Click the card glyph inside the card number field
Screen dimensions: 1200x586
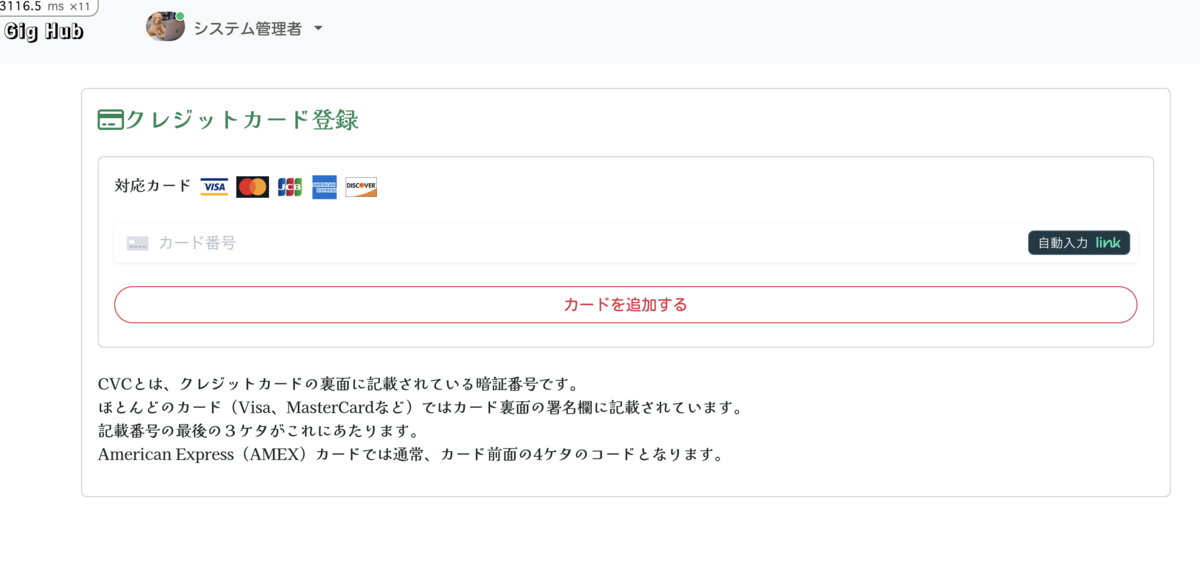point(137,242)
